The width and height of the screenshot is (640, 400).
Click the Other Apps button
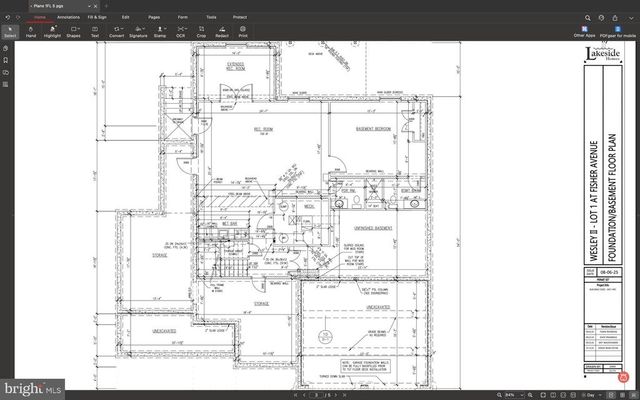pyautogui.click(x=584, y=29)
